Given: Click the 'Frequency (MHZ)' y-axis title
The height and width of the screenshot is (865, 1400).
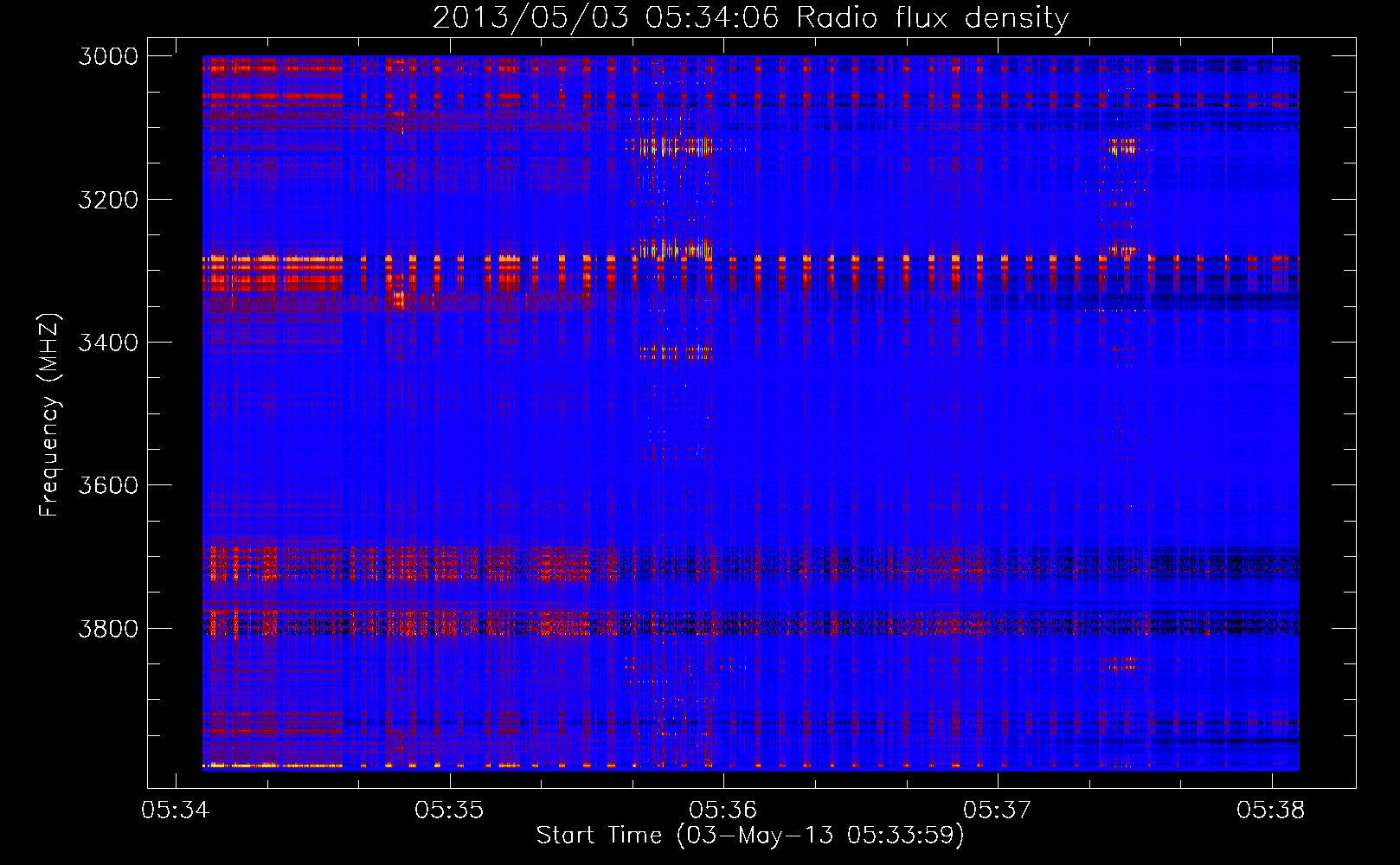Looking at the screenshot, I should coord(50,415).
